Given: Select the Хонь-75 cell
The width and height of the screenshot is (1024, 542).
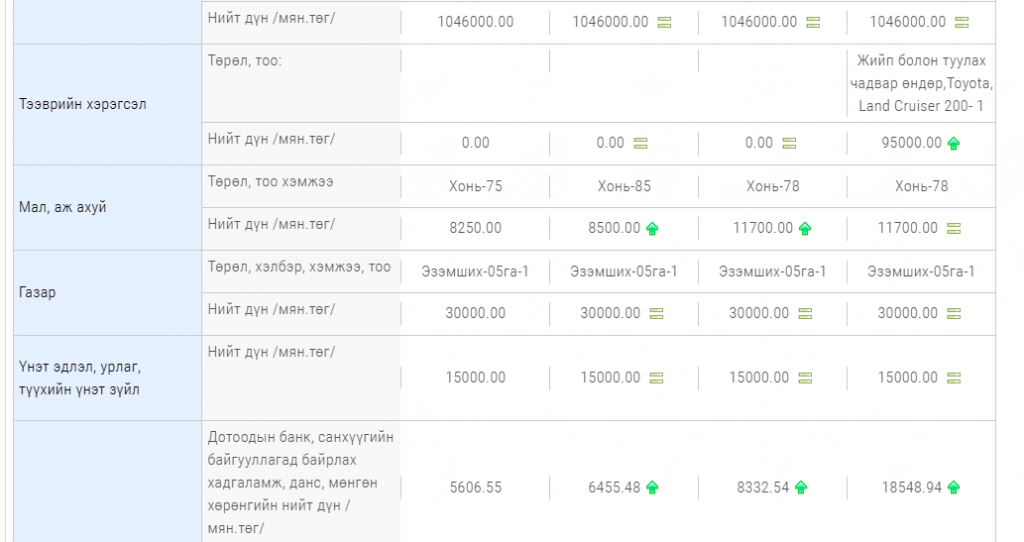Looking at the screenshot, I should 475,186.
